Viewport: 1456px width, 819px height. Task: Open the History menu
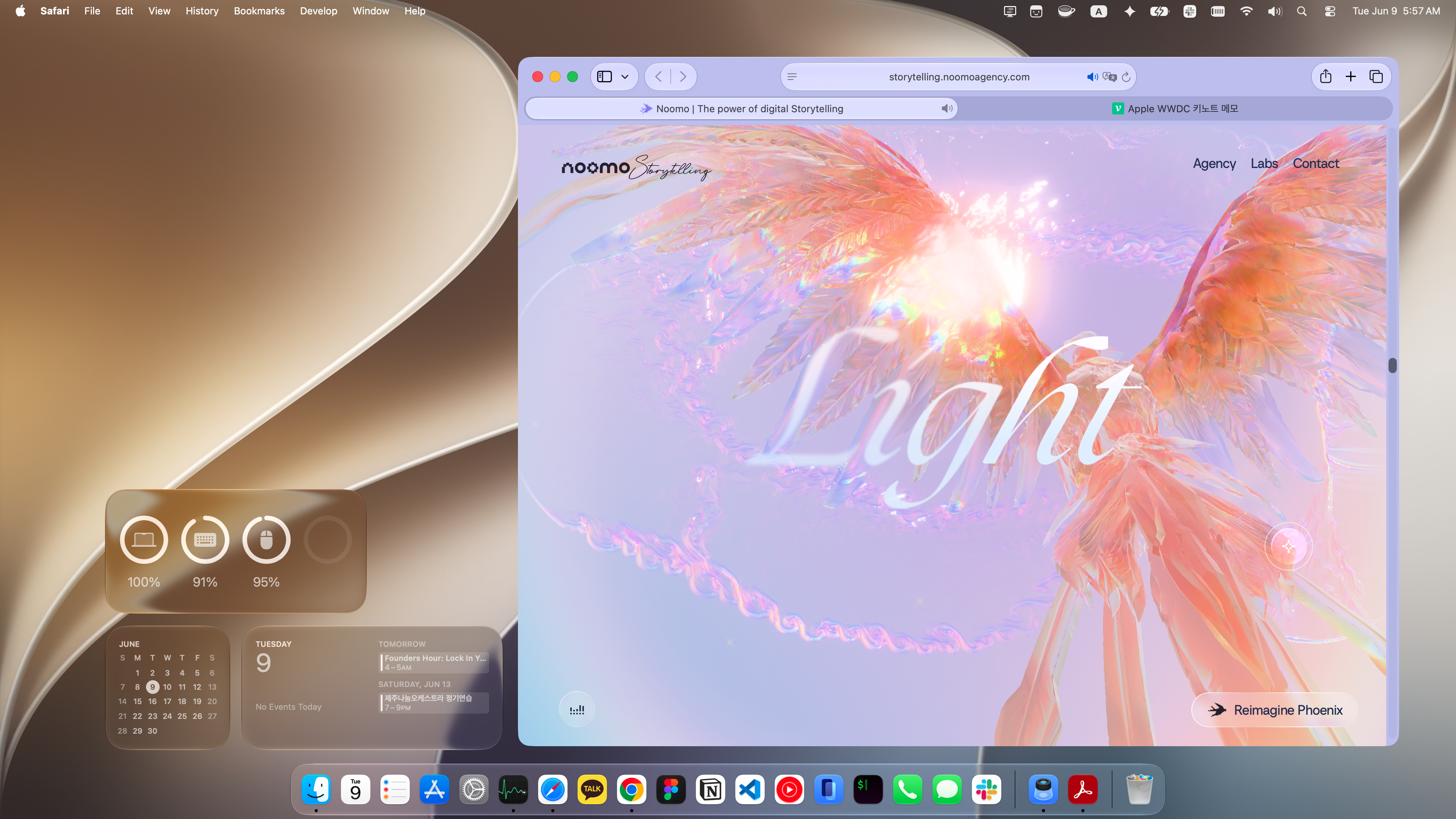202,11
